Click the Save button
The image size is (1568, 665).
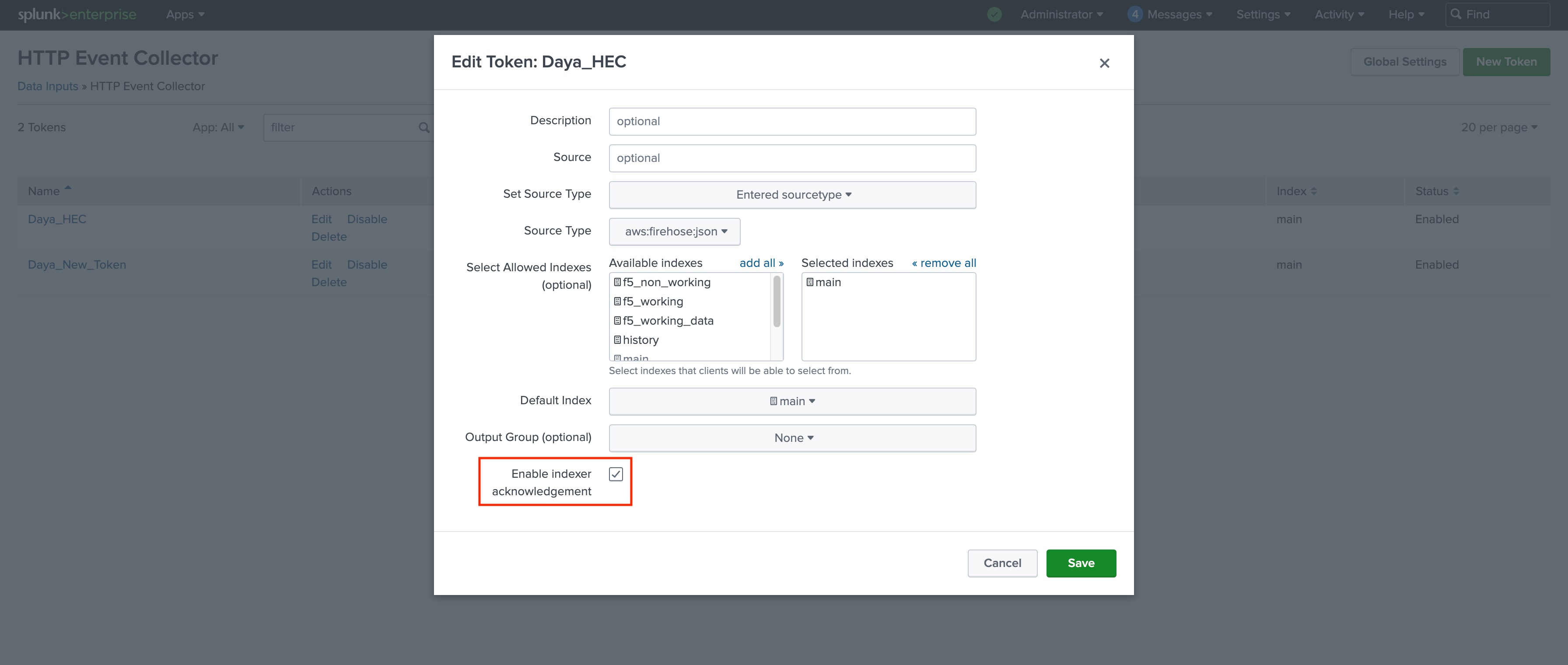(1081, 563)
